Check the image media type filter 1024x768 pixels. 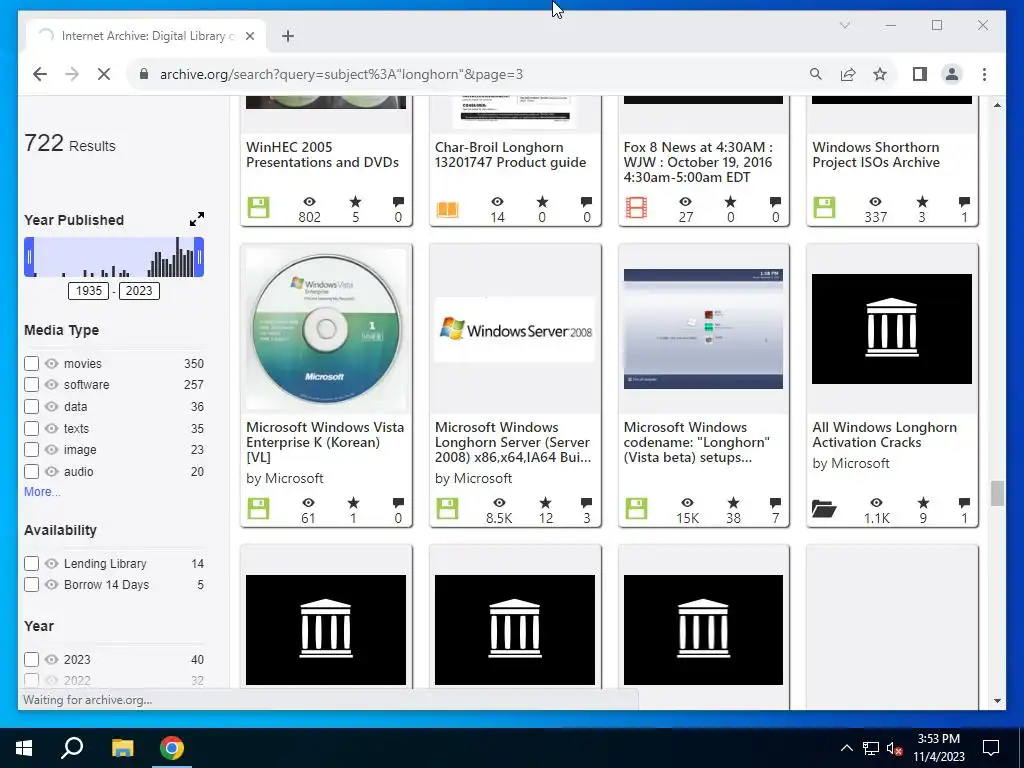coord(31,449)
